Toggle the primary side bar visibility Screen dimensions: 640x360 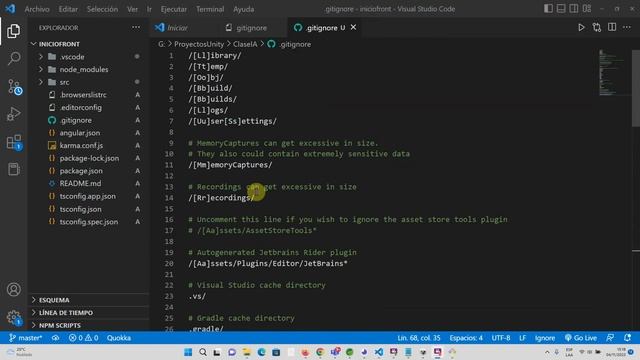click(548, 9)
